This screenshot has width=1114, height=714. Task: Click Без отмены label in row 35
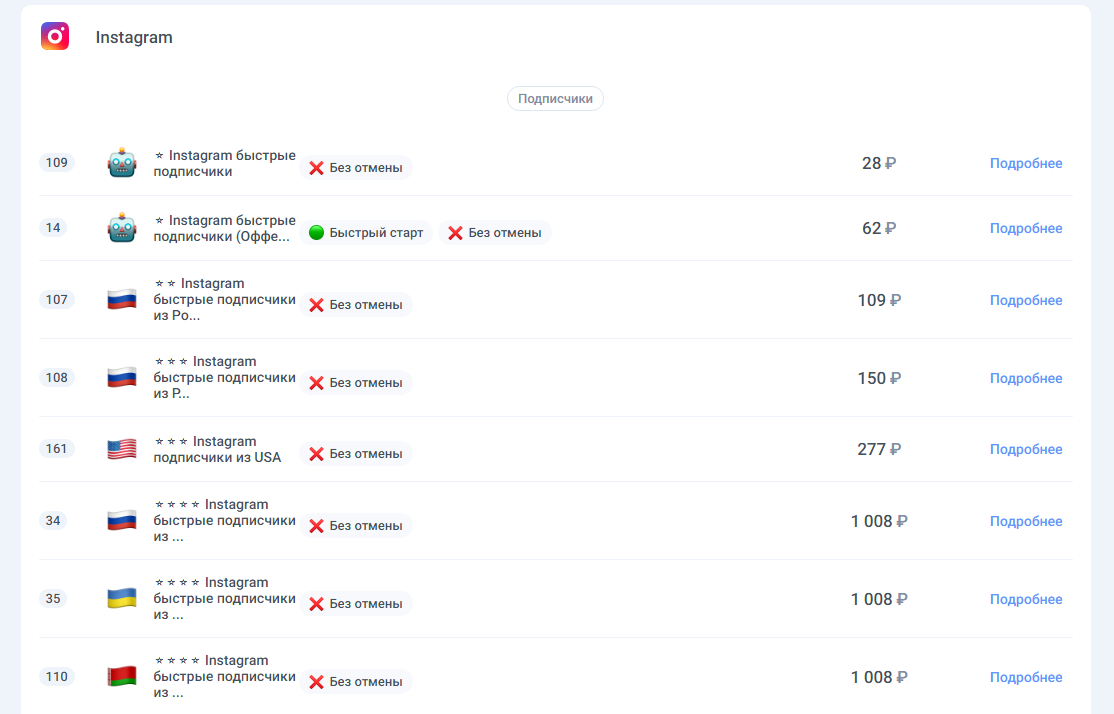pos(366,604)
